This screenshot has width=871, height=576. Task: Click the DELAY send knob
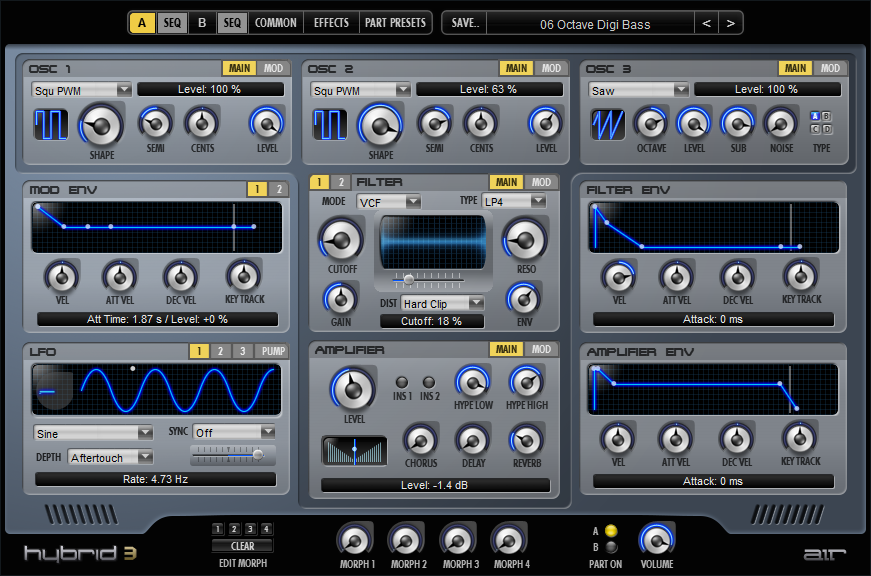[x=473, y=441]
